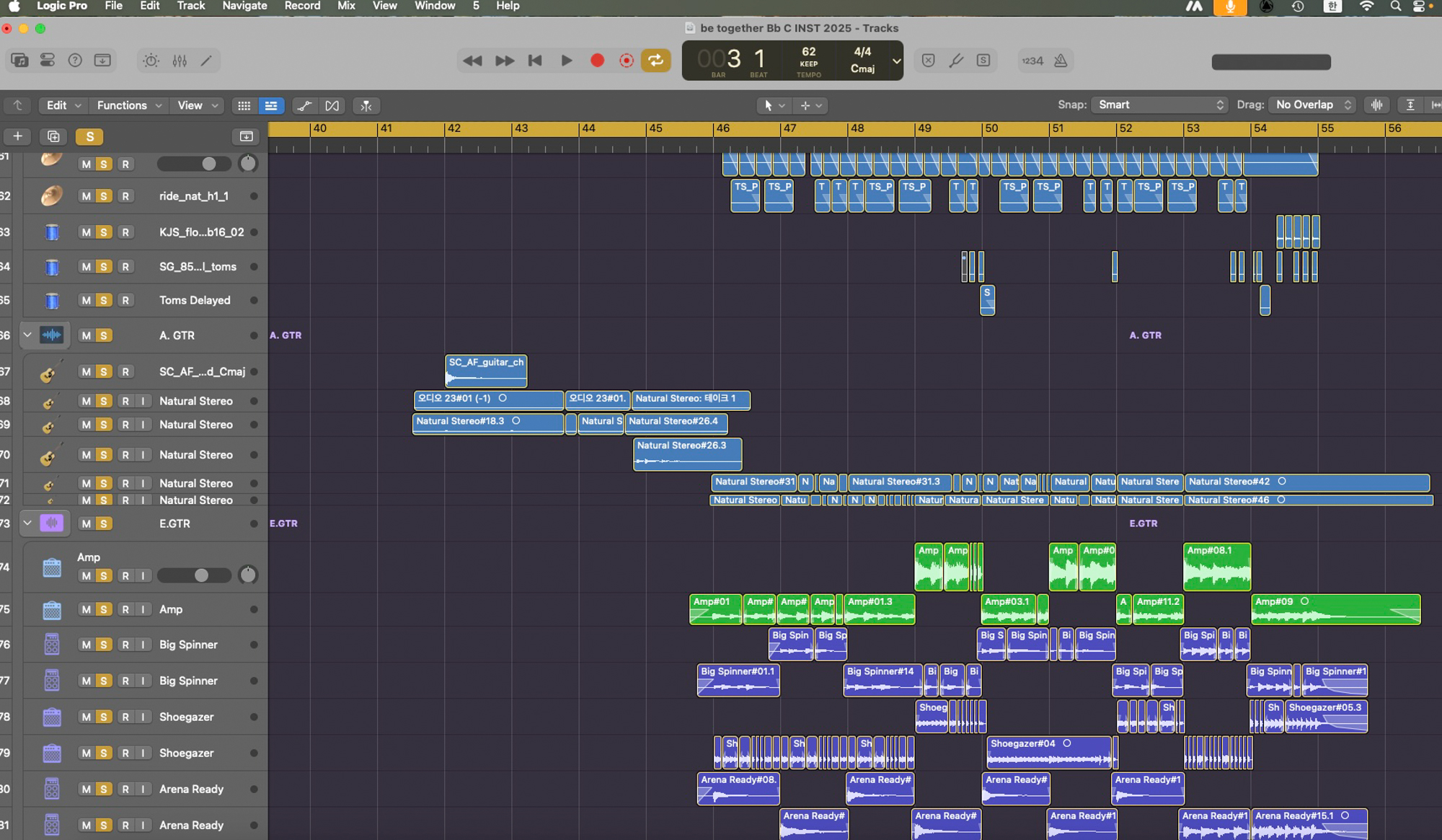The height and width of the screenshot is (840, 1442).
Task: Click the add new track plus button
Action: (x=18, y=136)
